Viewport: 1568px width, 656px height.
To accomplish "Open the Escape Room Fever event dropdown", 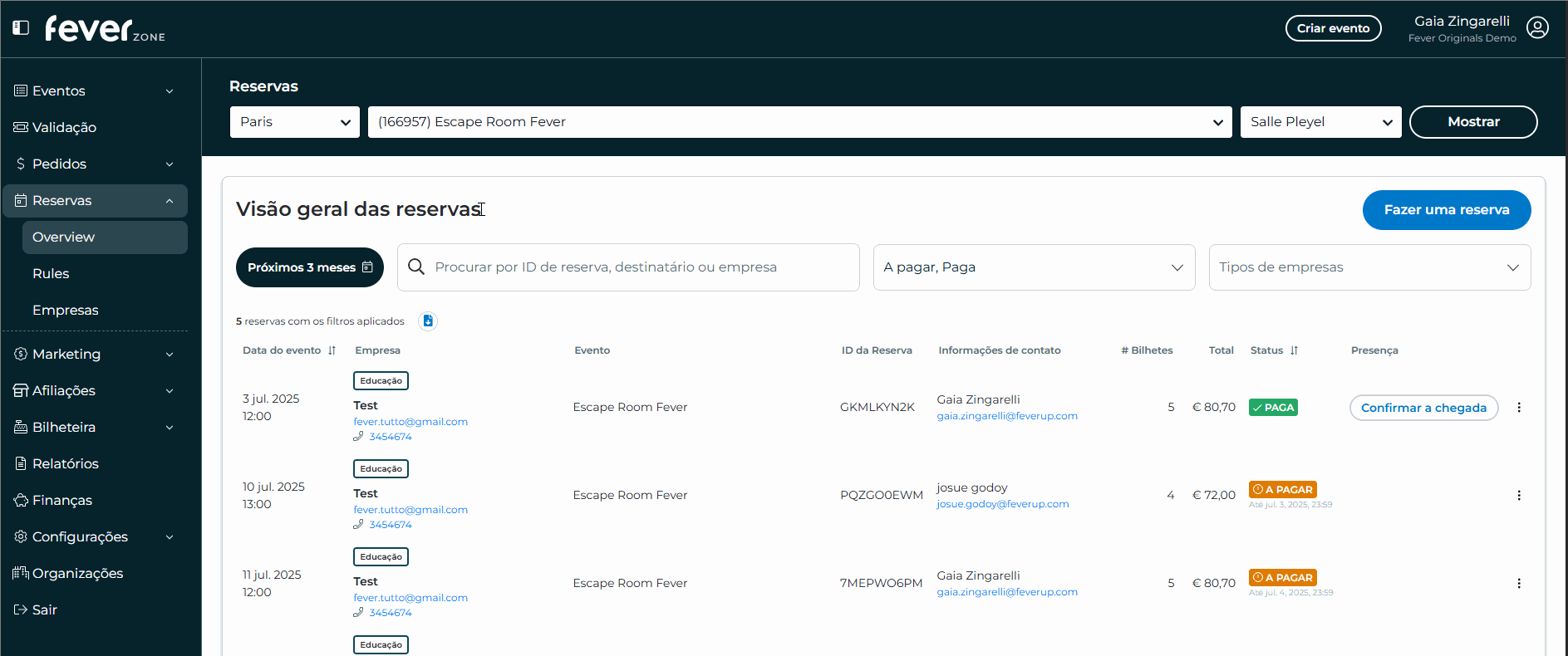I will click(x=800, y=122).
